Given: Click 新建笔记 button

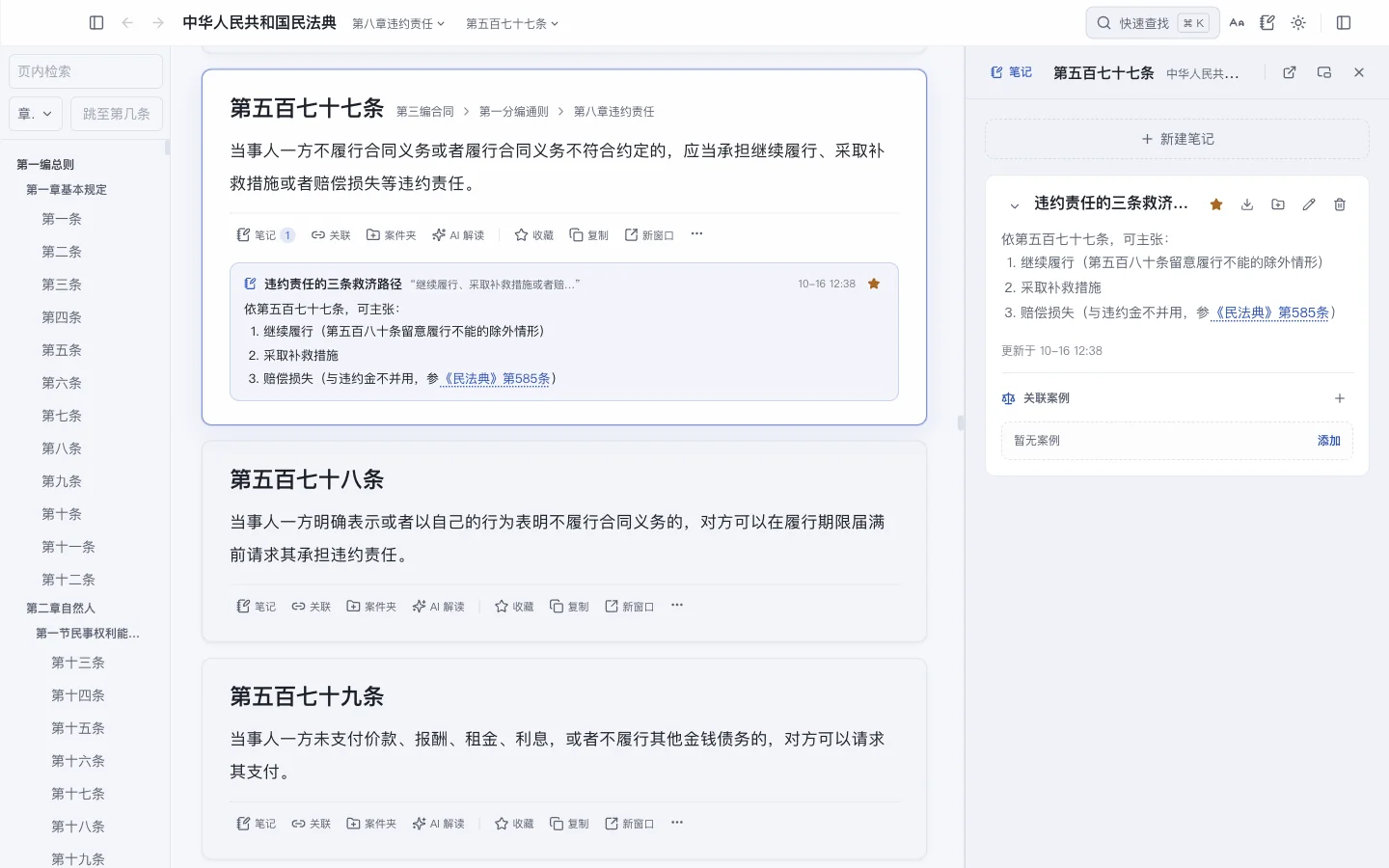Looking at the screenshot, I should [x=1177, y=139].
